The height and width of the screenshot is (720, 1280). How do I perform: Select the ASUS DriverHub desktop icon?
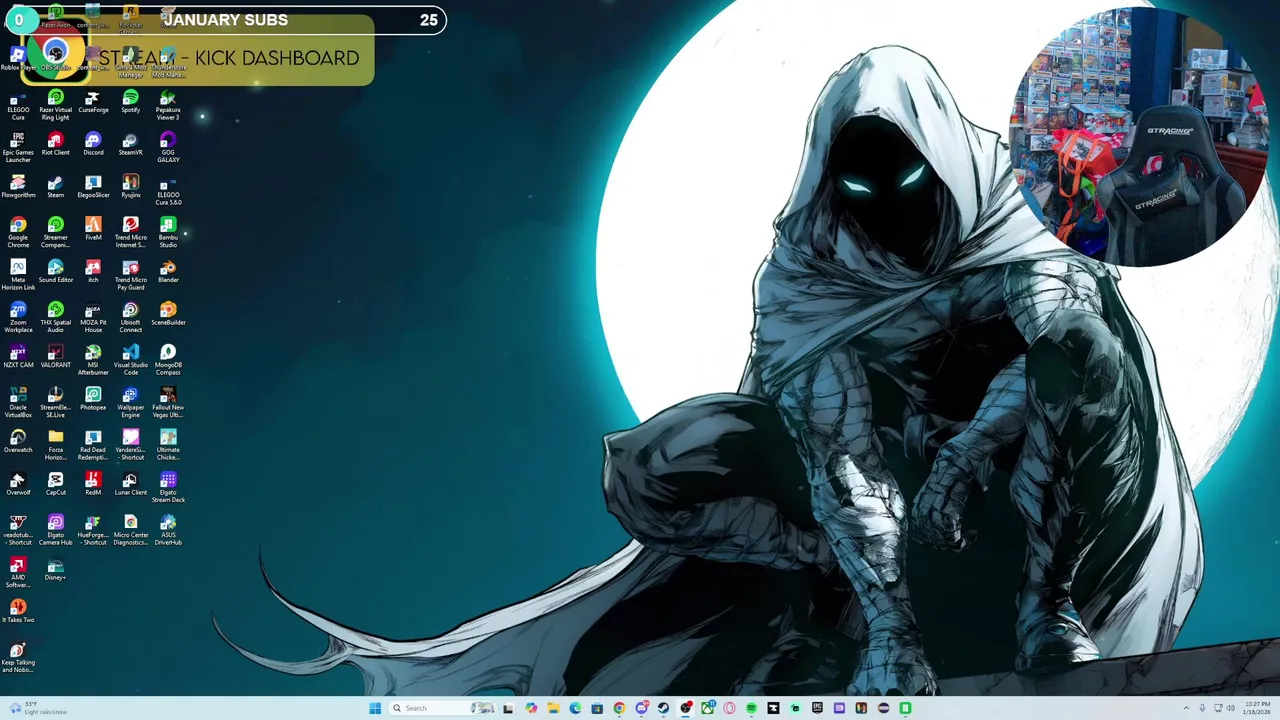point(168,530)
